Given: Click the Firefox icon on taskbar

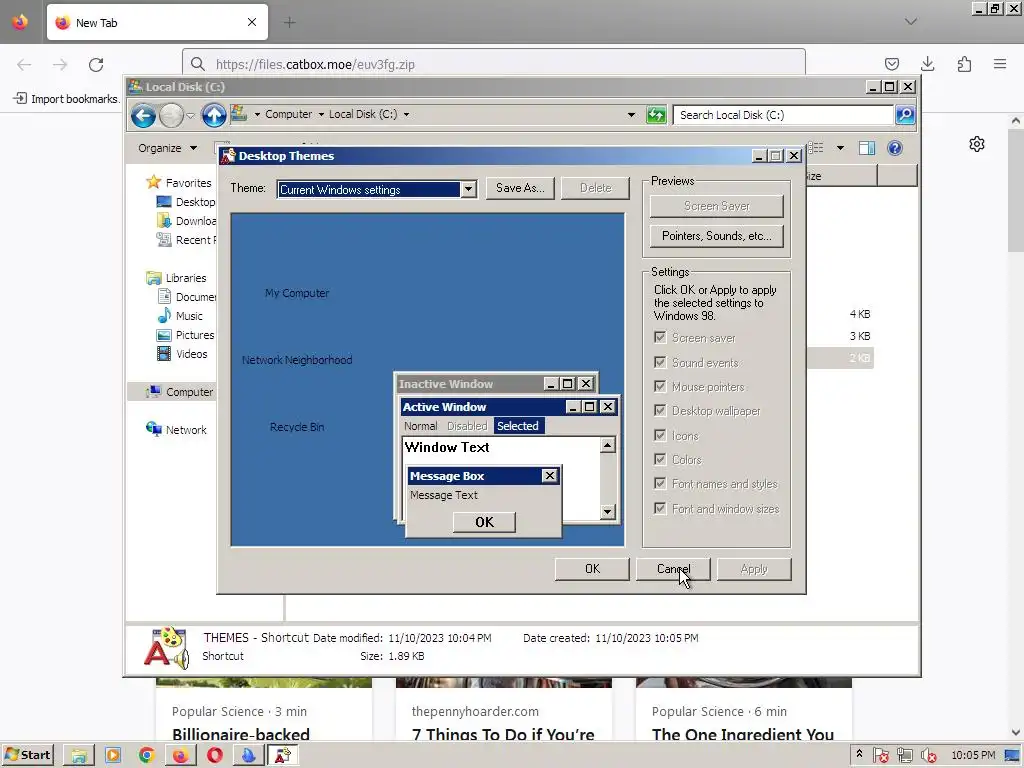Looking at the screenshot, I should click(x=180, y=756).
